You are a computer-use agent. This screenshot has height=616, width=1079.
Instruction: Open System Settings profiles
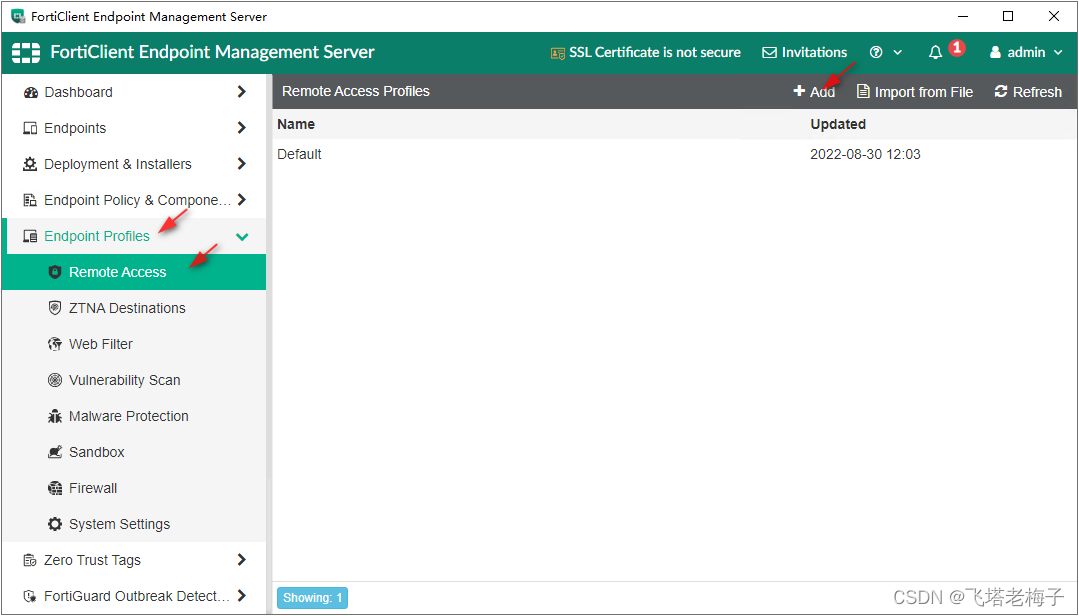tap(134, 524)
